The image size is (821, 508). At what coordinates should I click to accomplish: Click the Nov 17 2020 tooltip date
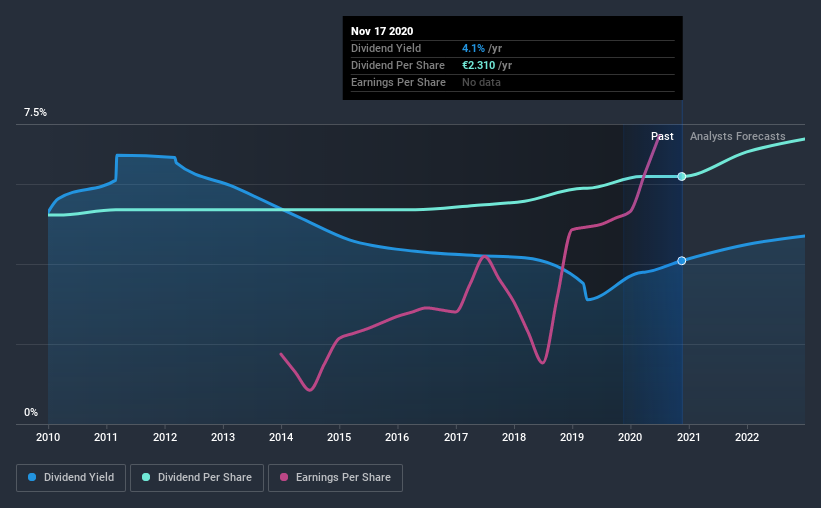pyautogui.click(x=382, y=31)
